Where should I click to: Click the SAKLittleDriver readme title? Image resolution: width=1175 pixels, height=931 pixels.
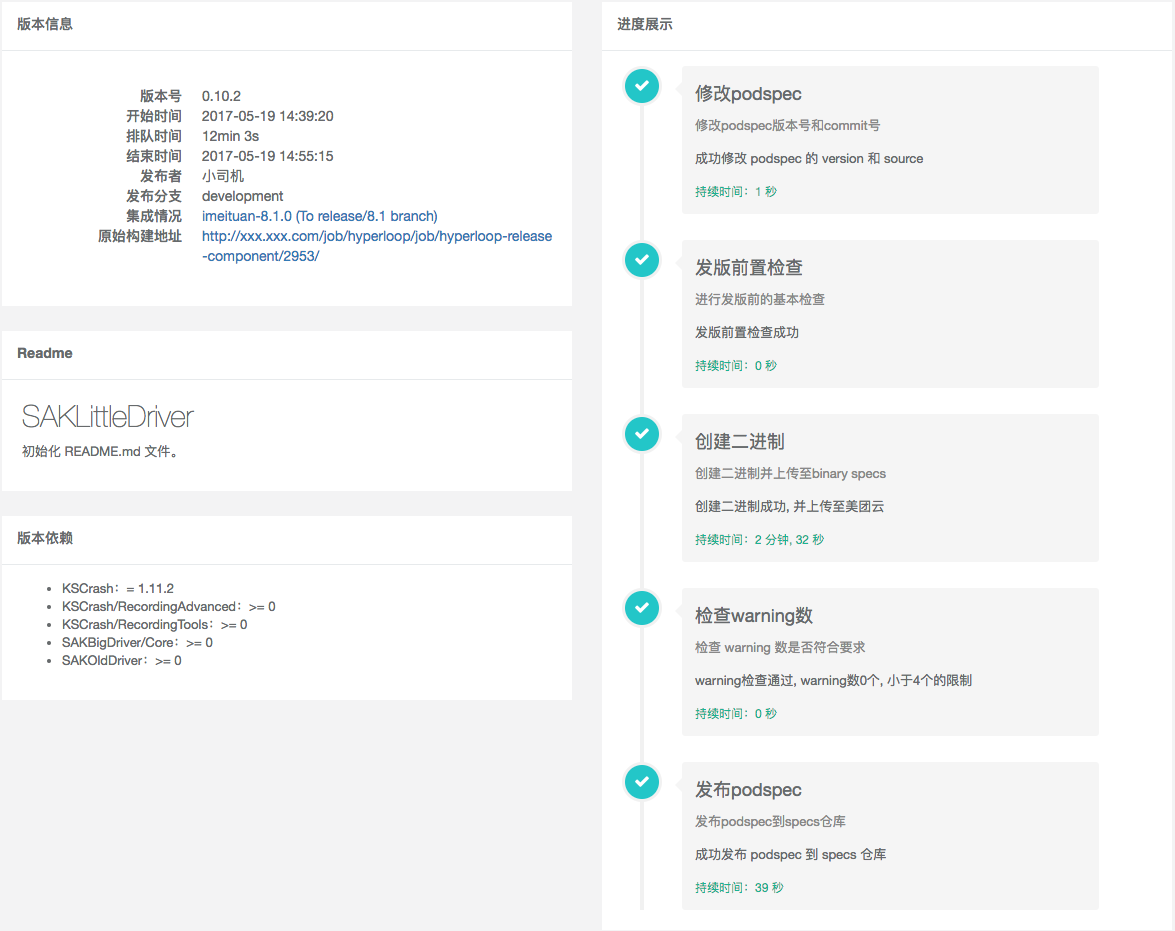click(108, 417)
